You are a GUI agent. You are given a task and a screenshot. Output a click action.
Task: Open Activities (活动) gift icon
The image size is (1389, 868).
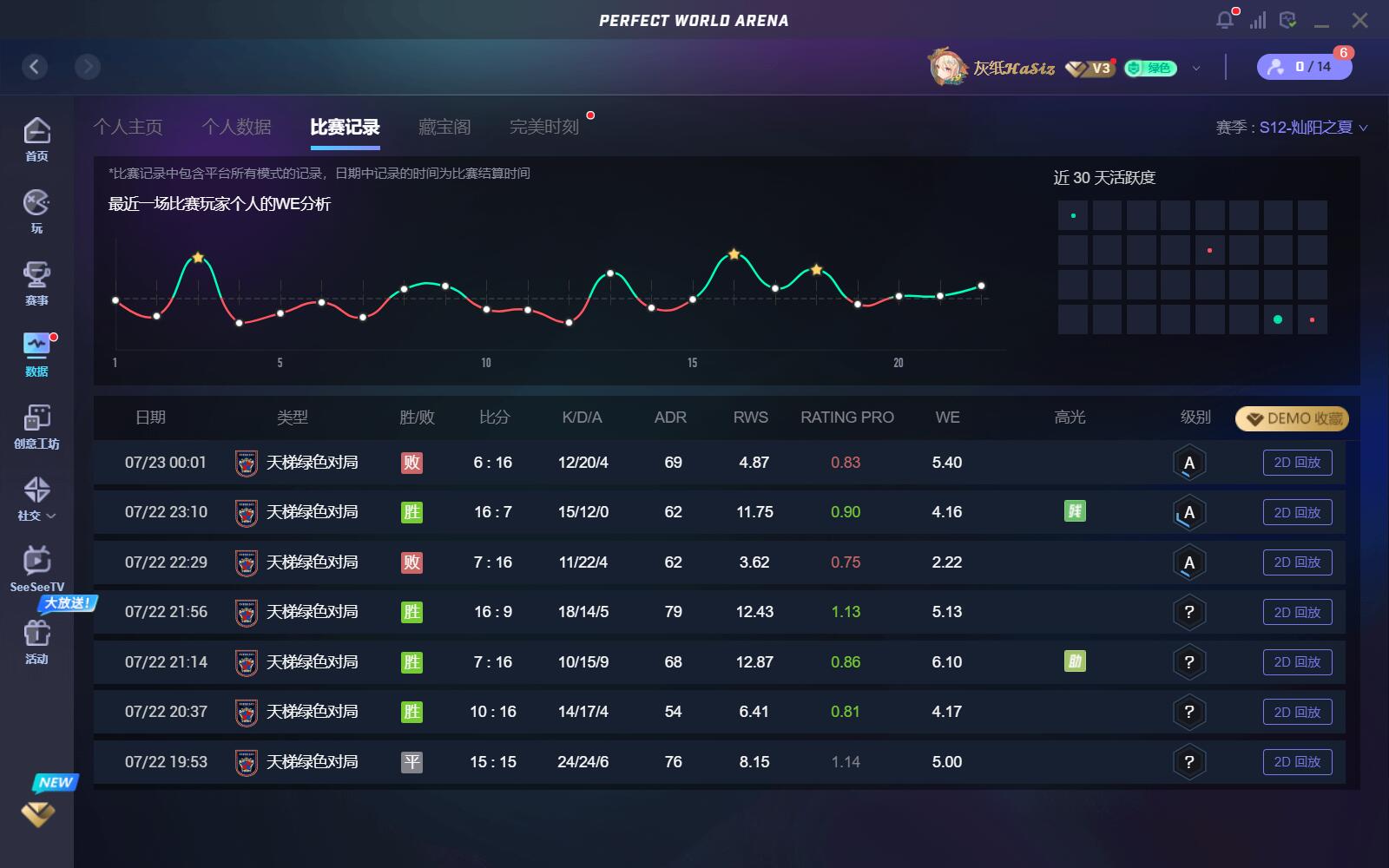click(x=36, y=642)
